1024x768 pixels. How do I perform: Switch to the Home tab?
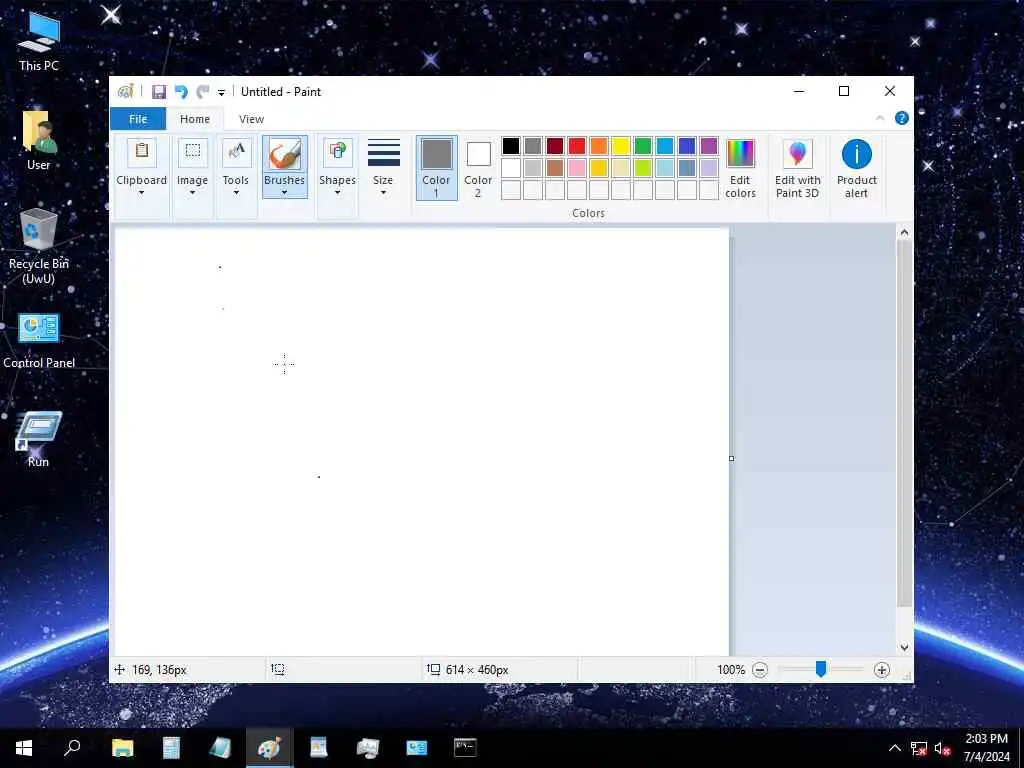(195, 119)
